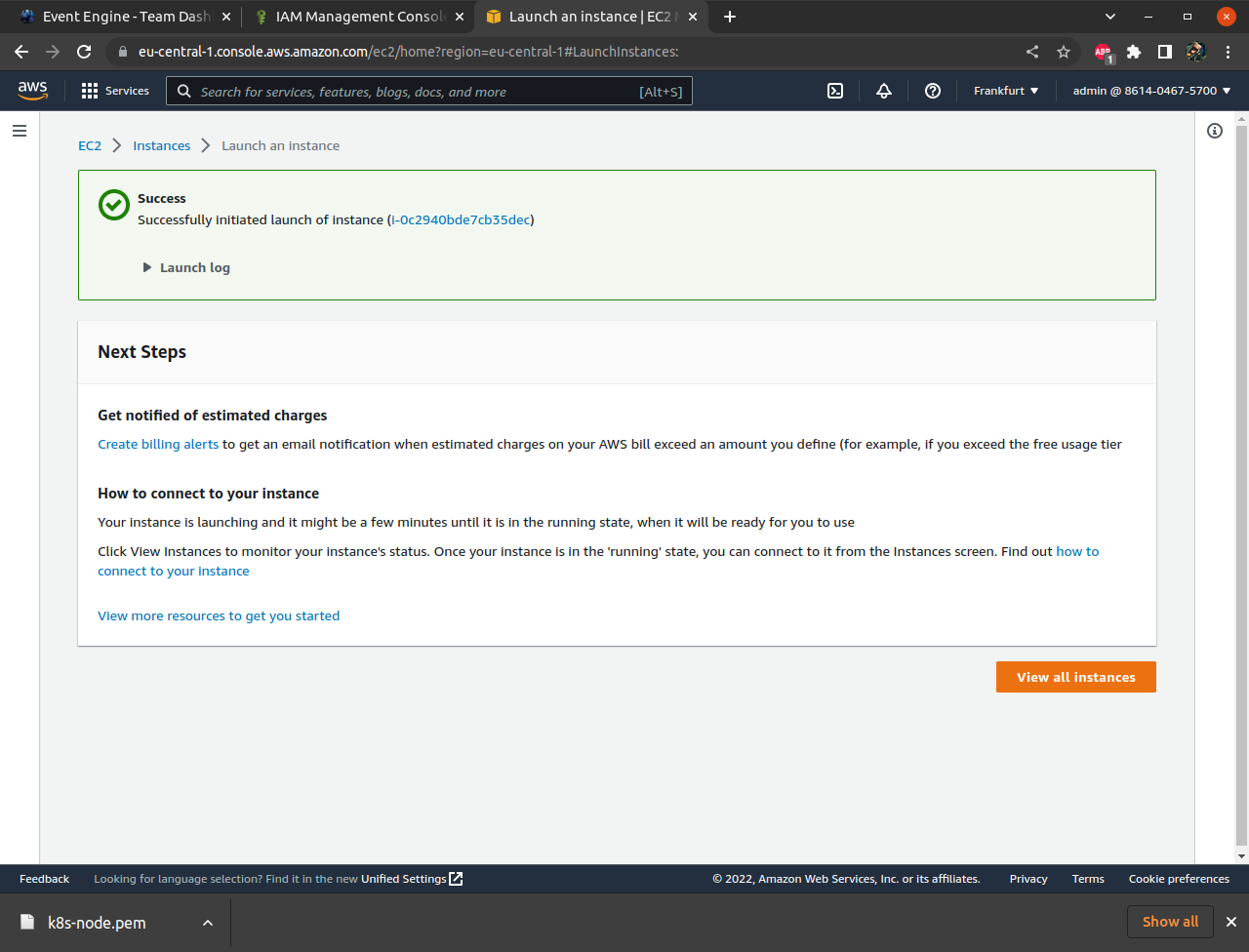Screen dimensions: 1249x952
Task: Click the View all instances button
Action: [1076, 677]
